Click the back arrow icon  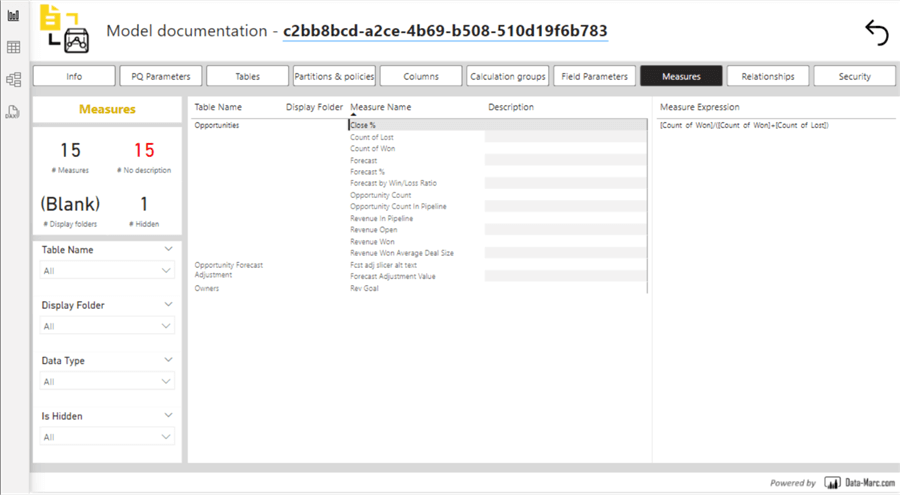(x=876, y=32)
